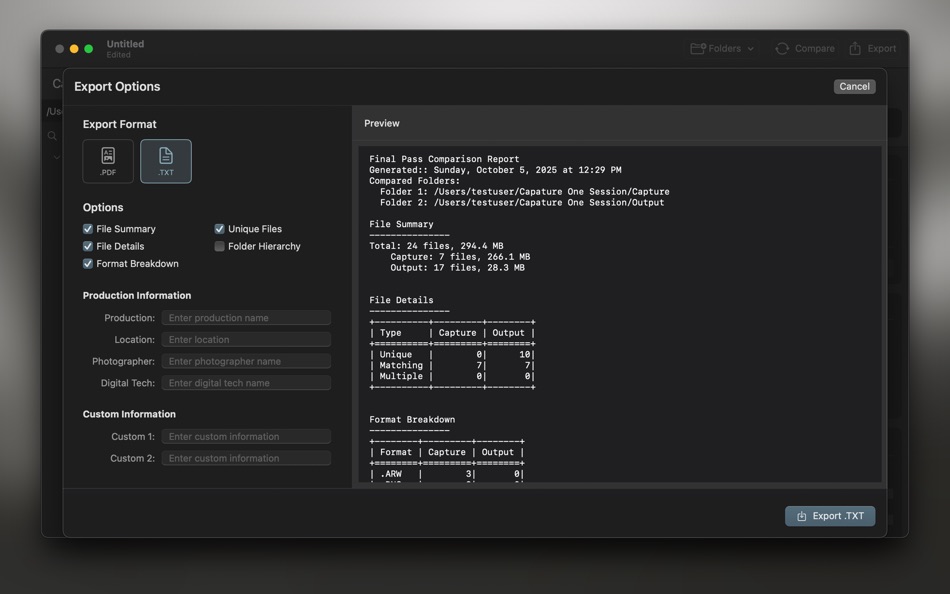Viewport: 950px width, 594px height.
Task: Uncheck the Format Breakdown option
Action: [x=88, y=263]
